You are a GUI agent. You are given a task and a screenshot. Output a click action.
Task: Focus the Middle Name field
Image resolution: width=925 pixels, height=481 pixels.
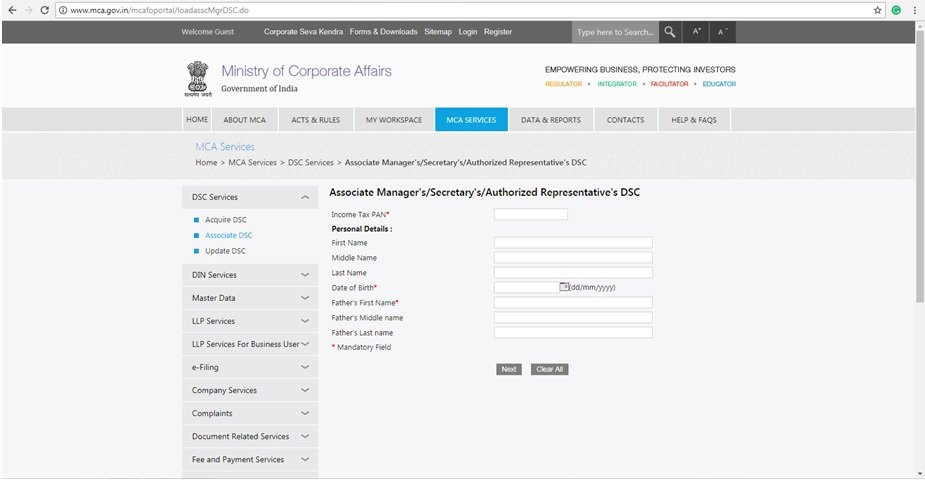click(x=573, y=257)
